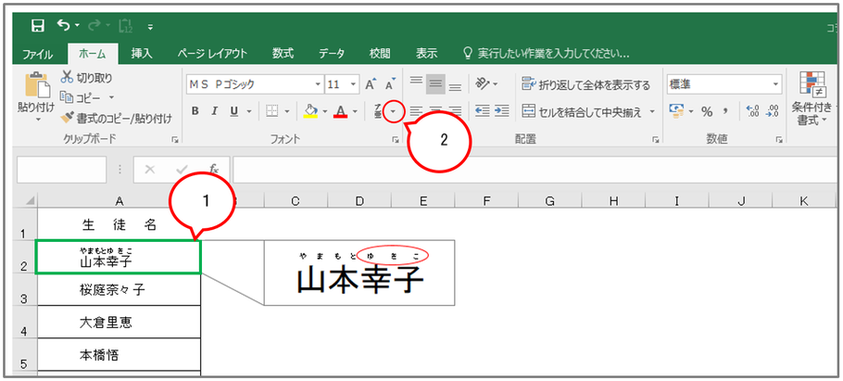The image size is (843, 381).
Task: Apply accounting currency number format
Action: click(675, 111)
